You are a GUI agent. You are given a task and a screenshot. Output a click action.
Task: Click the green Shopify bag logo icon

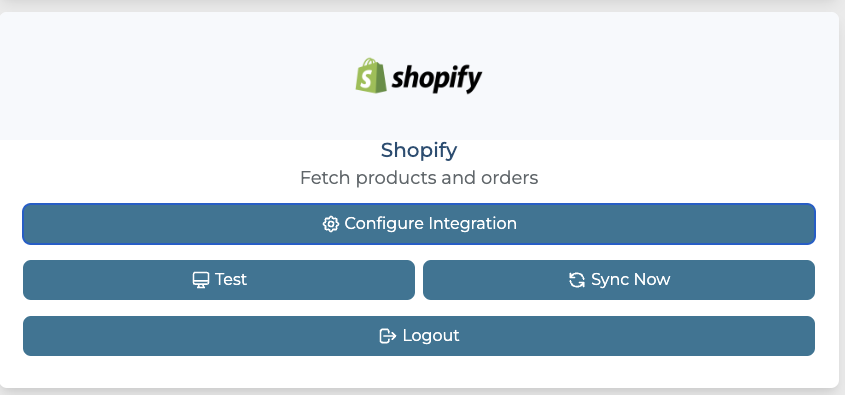pos(371,75)
